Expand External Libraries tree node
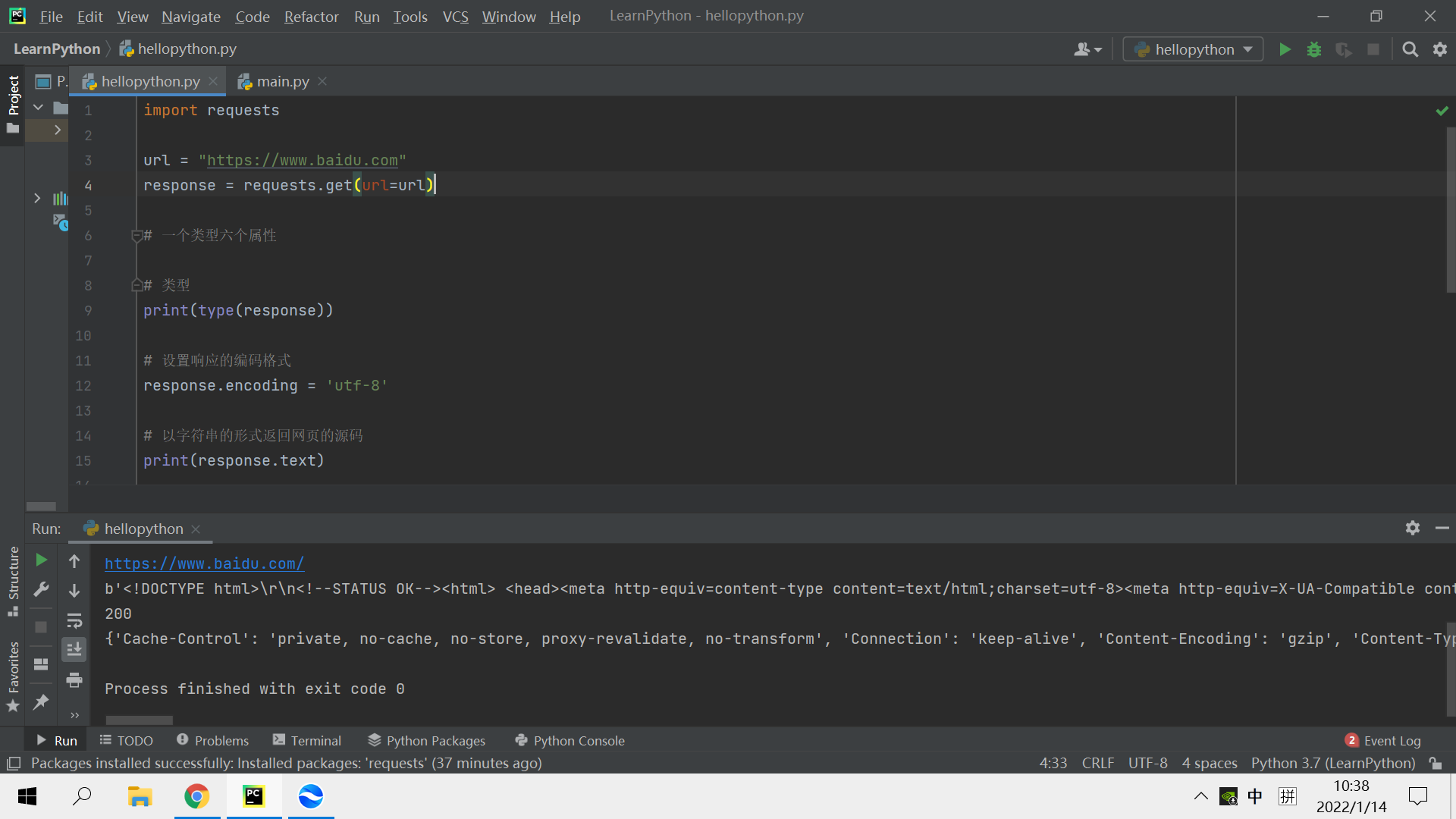This screenshot has width=1456, height=819. pos(37,199)
